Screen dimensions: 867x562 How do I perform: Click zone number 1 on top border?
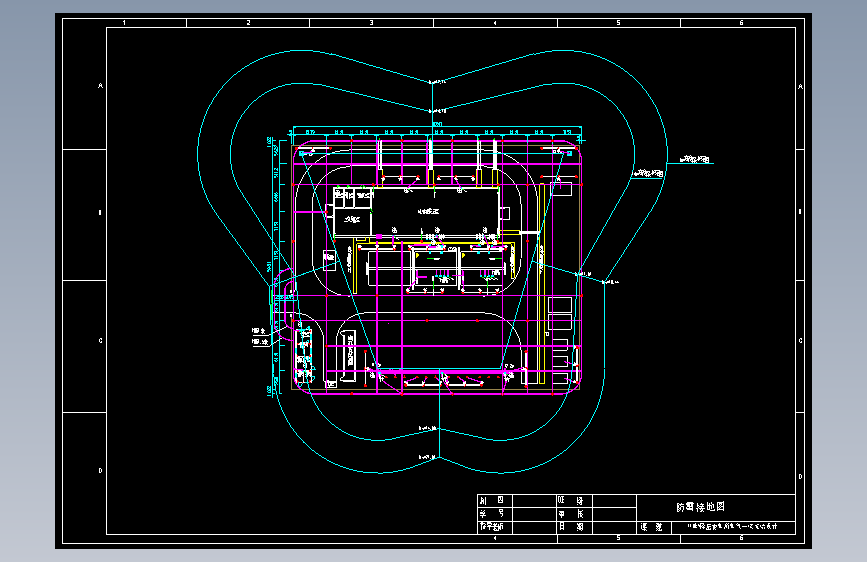tap(124, 23)
